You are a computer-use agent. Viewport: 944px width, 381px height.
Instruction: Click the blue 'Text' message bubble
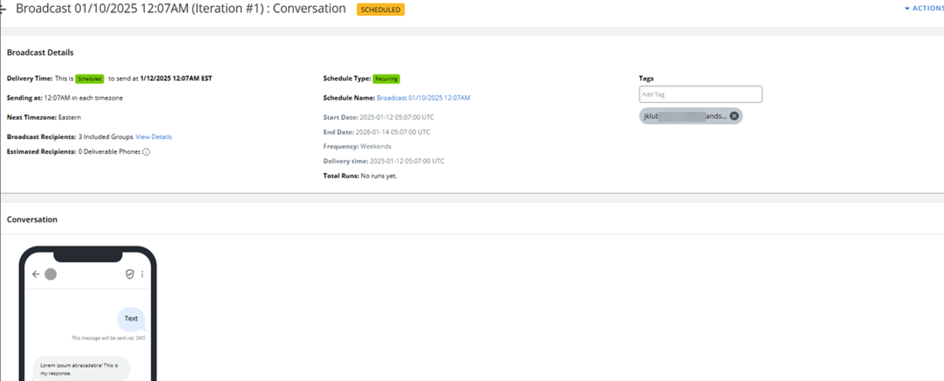[x=131, y=318]
